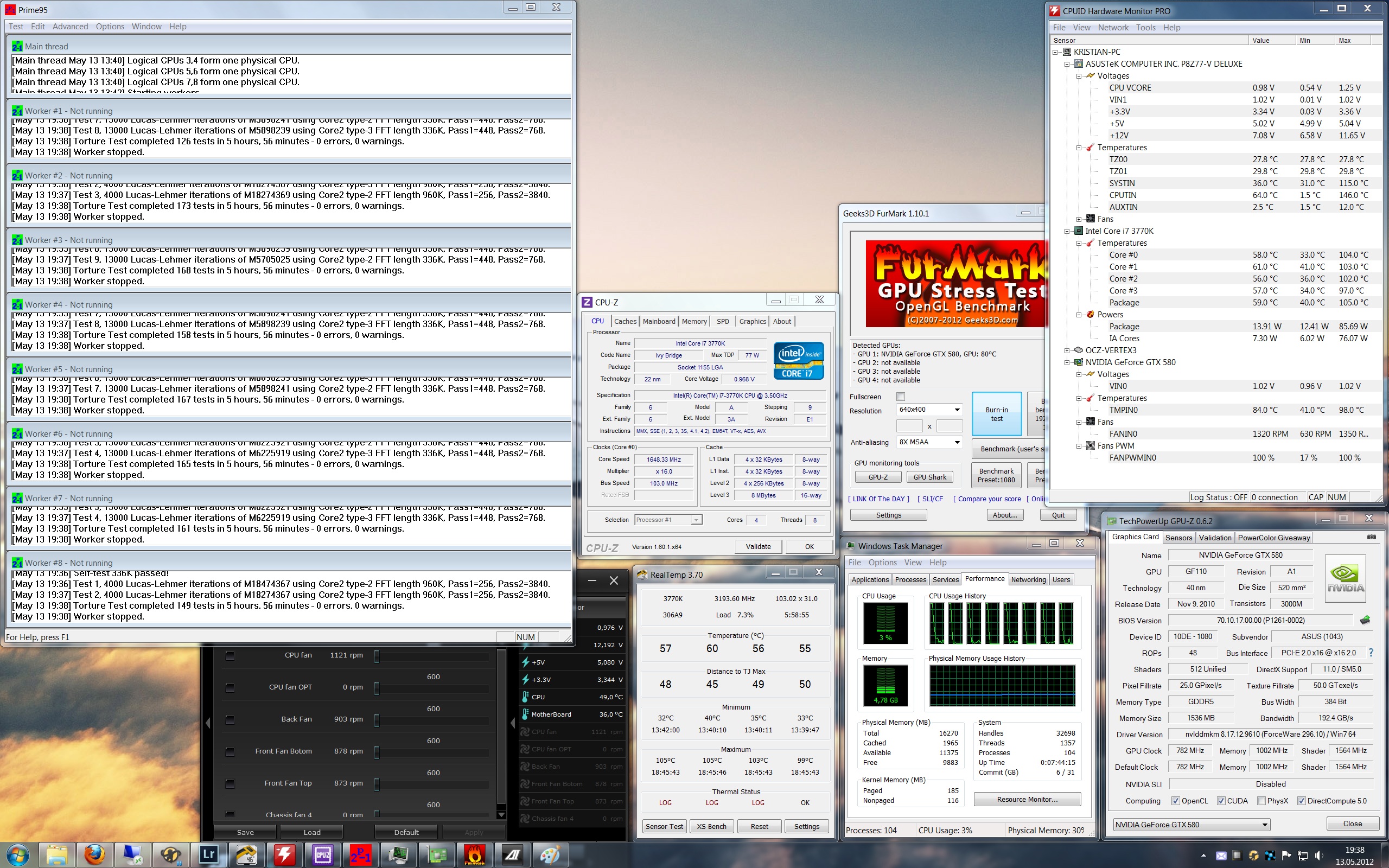Click the mail envelope tray icon
This screenshot has width=1389, height=868.
(x=1221, y=856)
